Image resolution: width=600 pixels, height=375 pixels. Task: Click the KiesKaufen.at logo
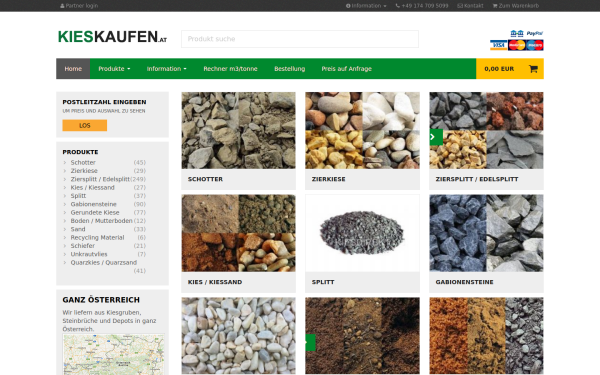pyautogui.click(x=112, y=37)
